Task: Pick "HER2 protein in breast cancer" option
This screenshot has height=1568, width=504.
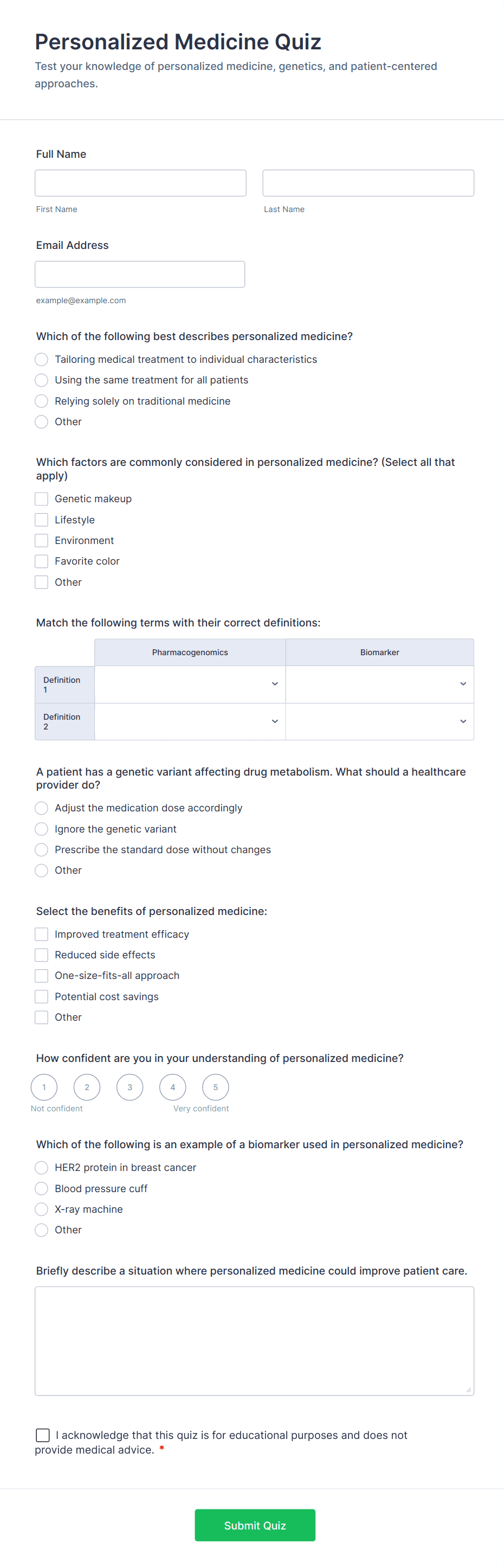Action: point(41,1168)
